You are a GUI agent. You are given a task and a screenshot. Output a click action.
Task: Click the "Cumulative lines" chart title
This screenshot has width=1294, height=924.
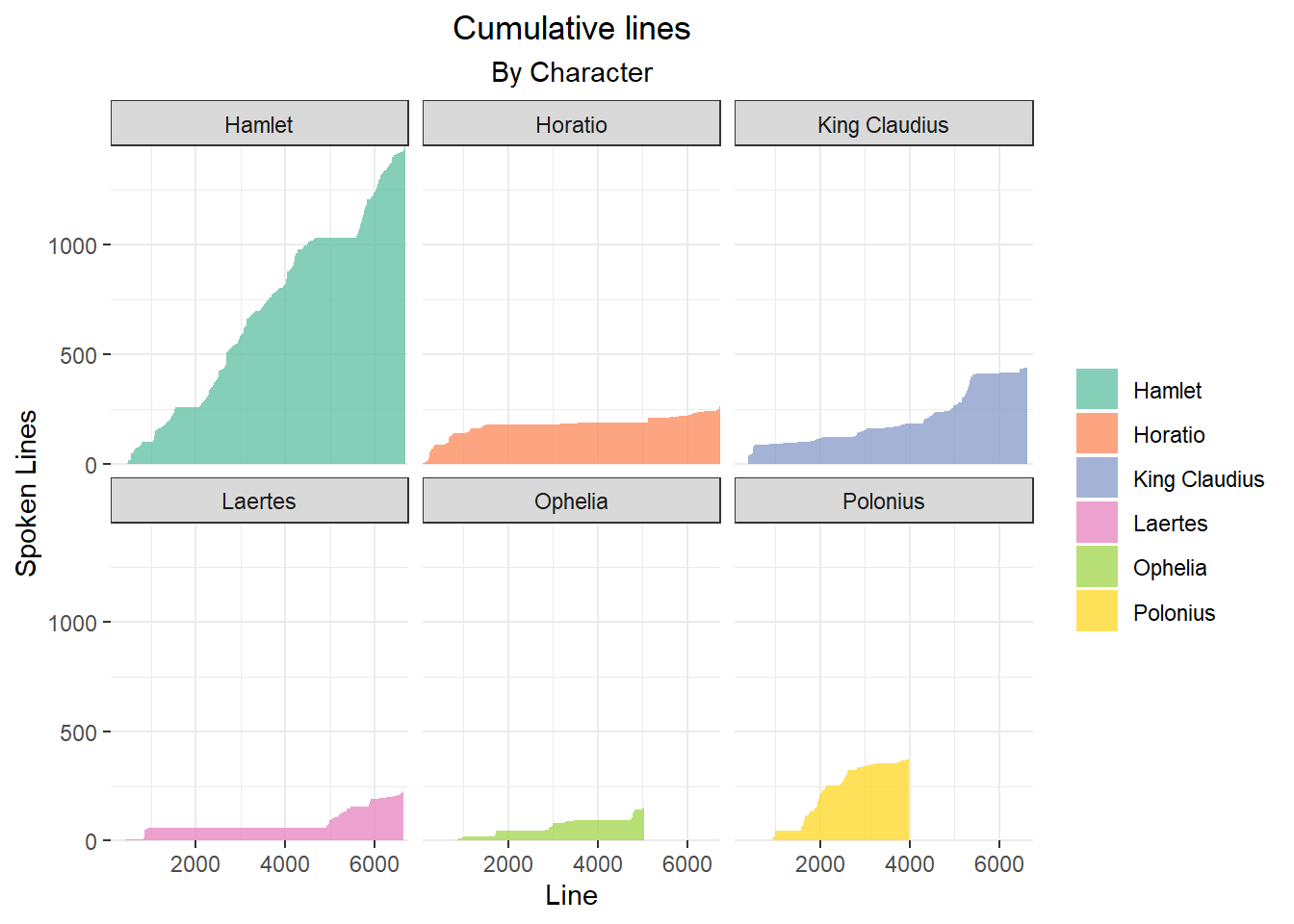[x=571, y=29]
